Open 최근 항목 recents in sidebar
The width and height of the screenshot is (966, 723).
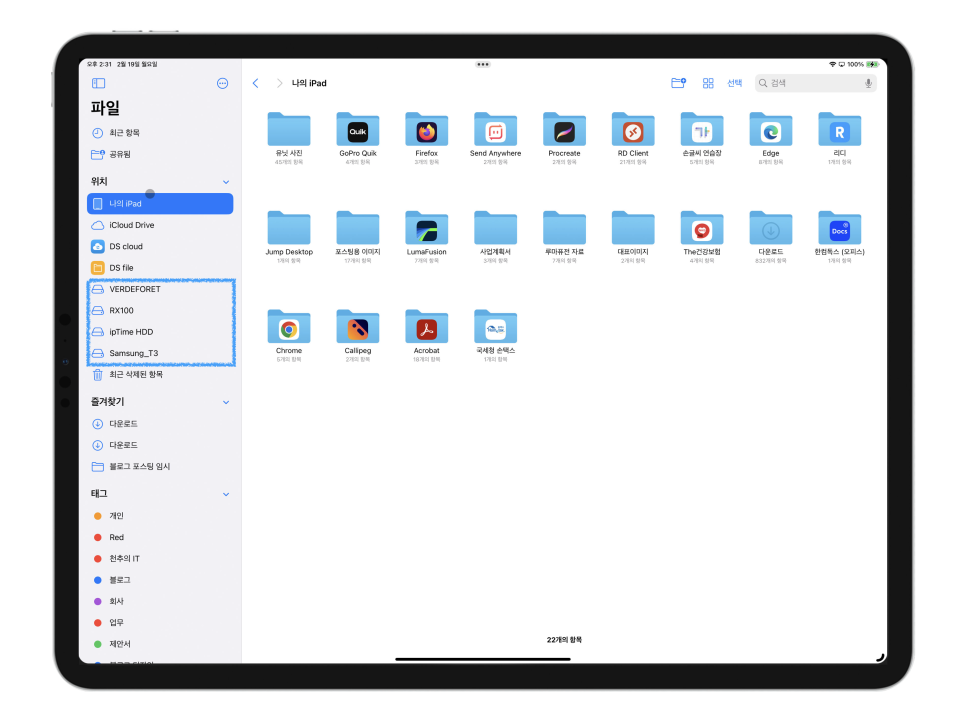pos(160,133)
